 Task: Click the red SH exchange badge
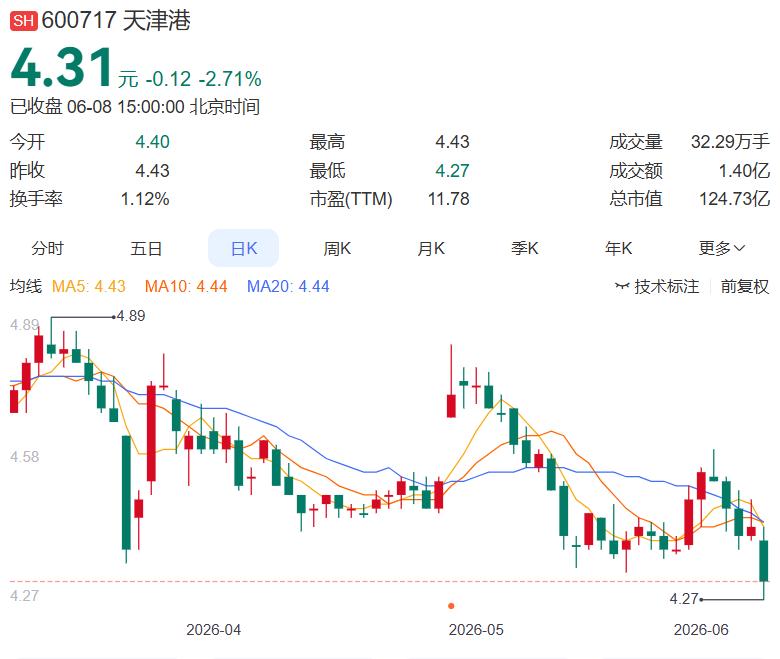click(x=23, y=20)
